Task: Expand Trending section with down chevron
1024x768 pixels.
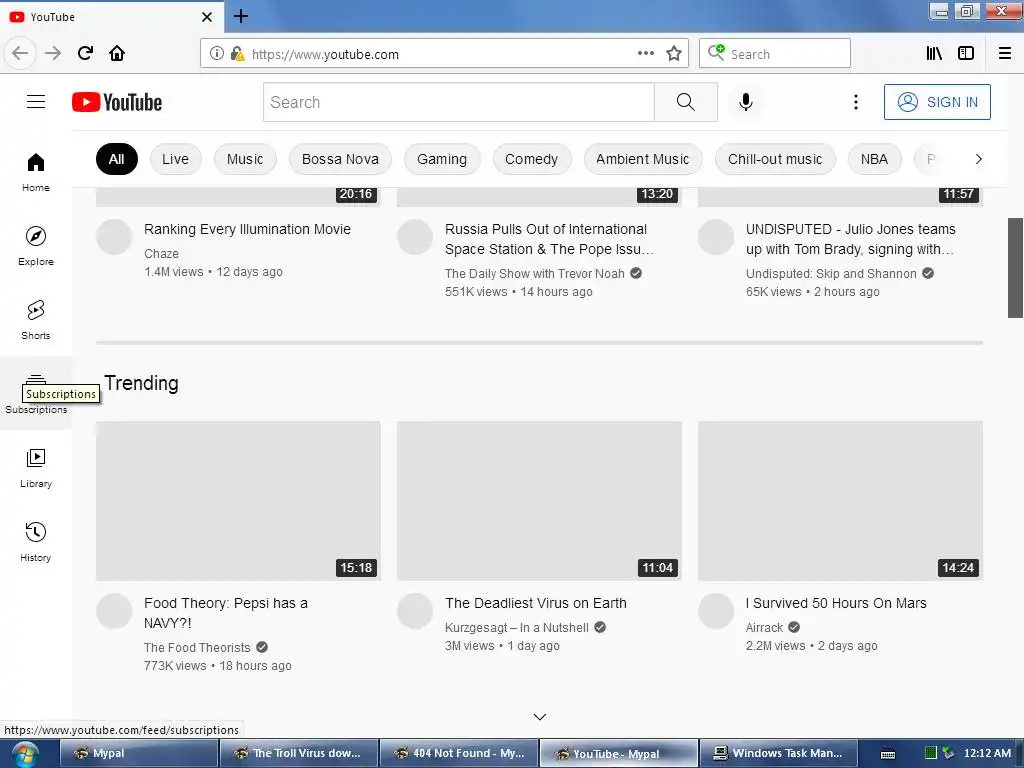Action: coord(539,717)
